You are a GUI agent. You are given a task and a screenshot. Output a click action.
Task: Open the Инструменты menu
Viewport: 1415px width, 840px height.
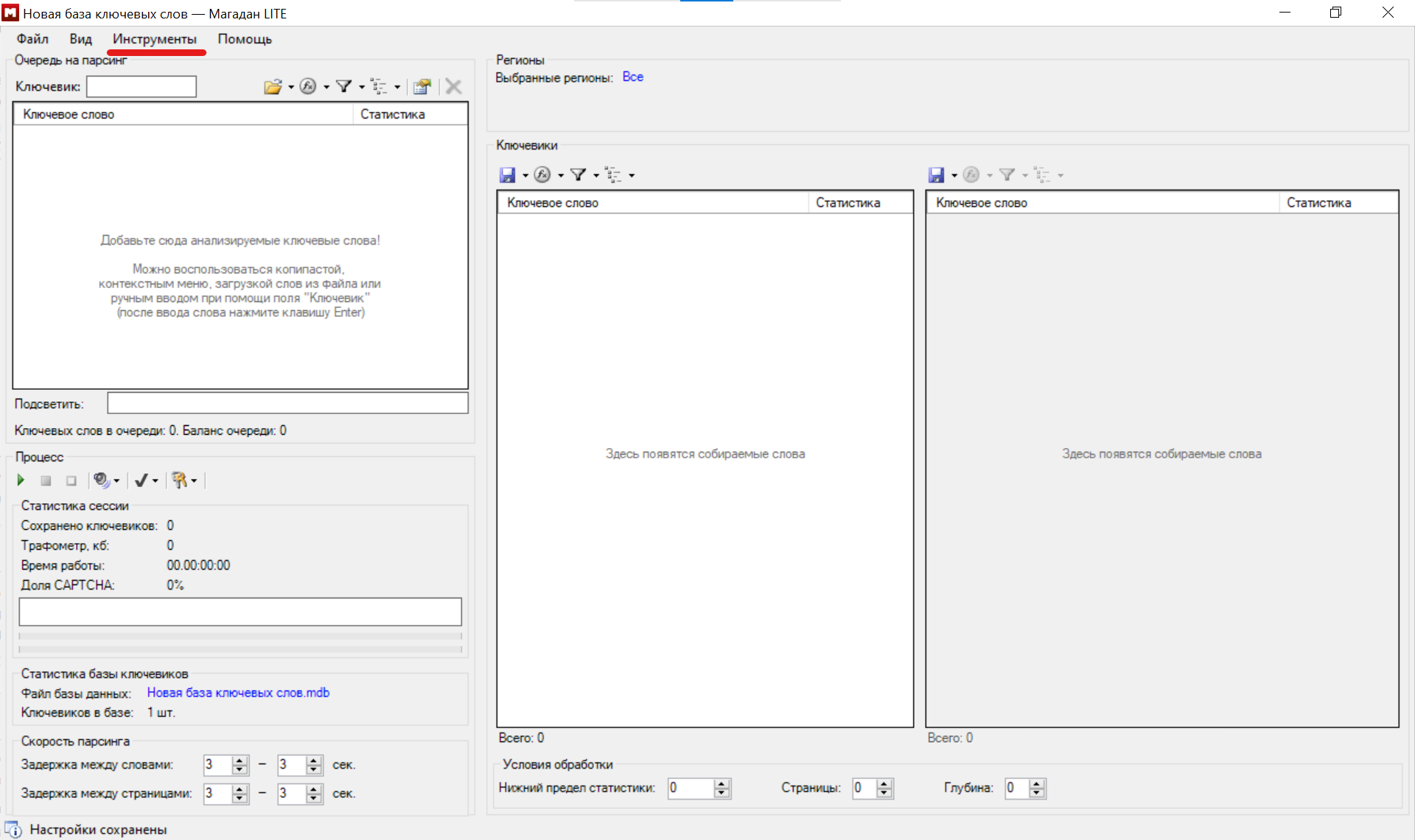154,39
